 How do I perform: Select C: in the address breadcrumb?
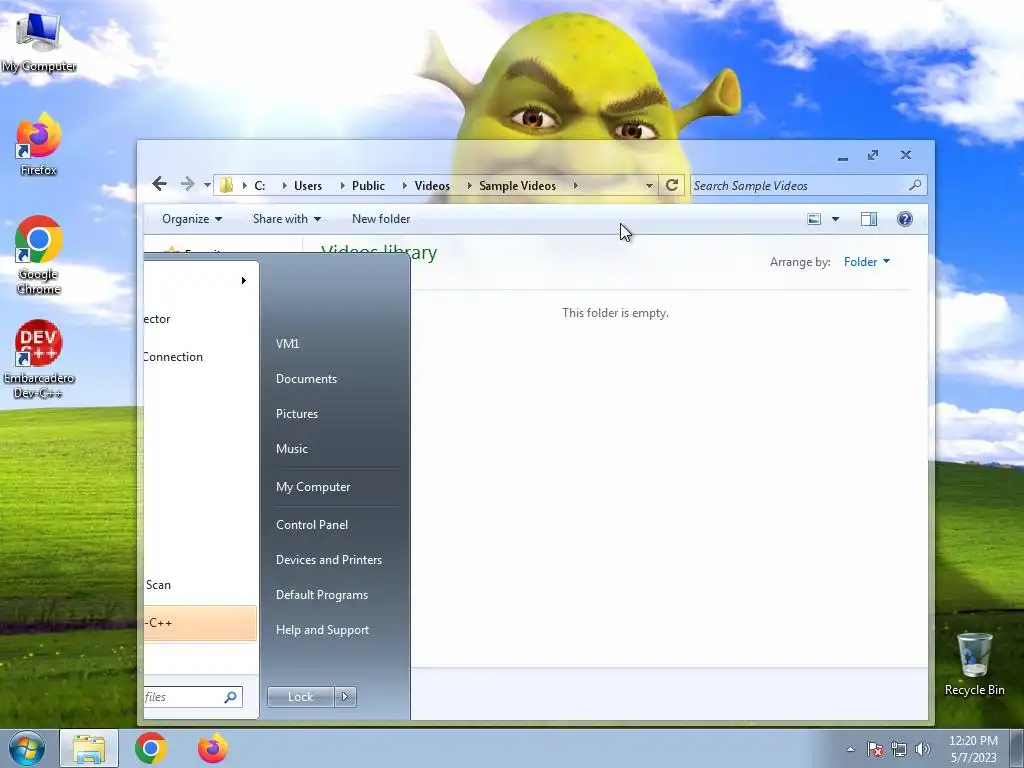tap(259, 185)
